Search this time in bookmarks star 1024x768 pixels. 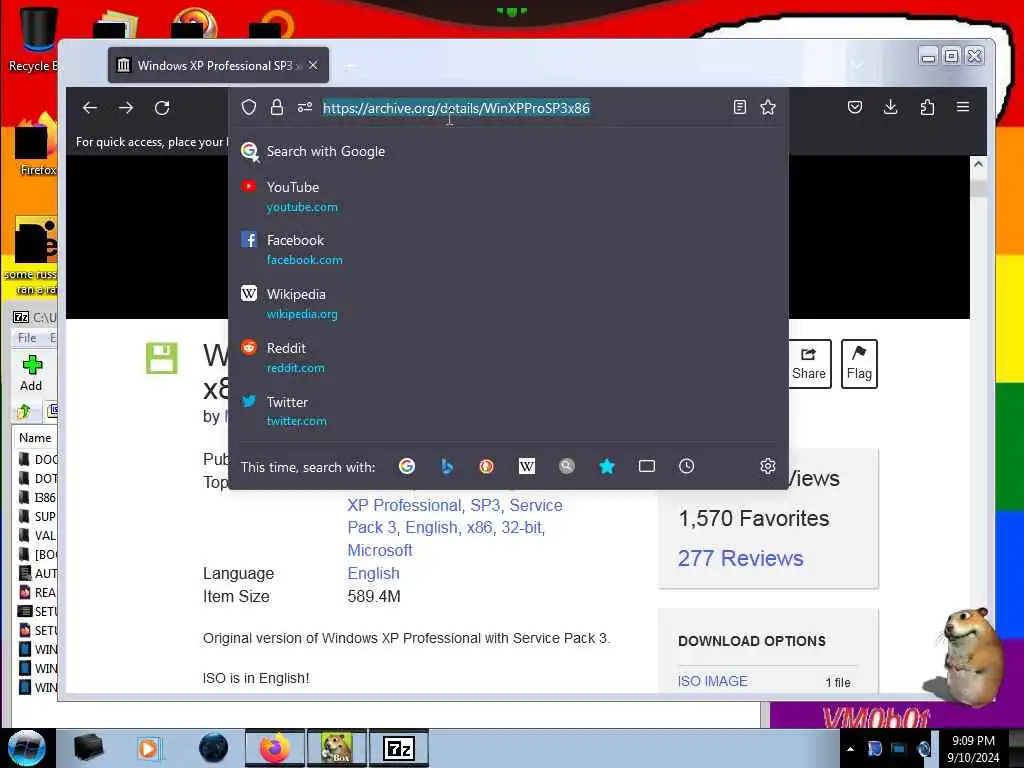[x=607, y=466]
